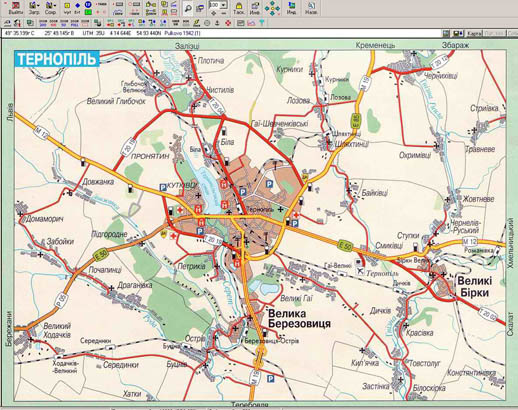This screenshot has width=518, height=410.
Task: Click the Байківці village label
Action: 375,193
